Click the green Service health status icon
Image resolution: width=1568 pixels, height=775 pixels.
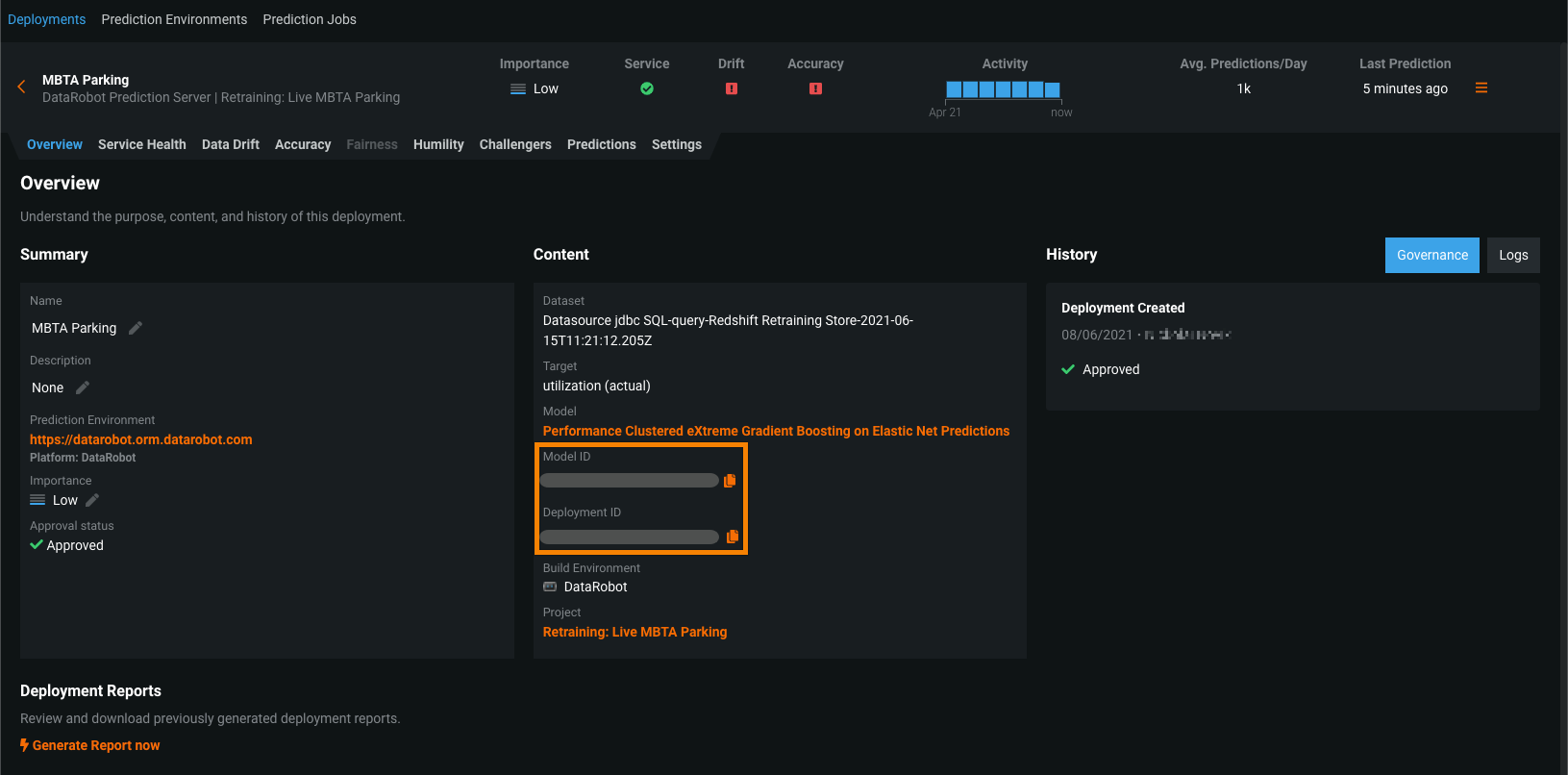click(x=647, y=88)
